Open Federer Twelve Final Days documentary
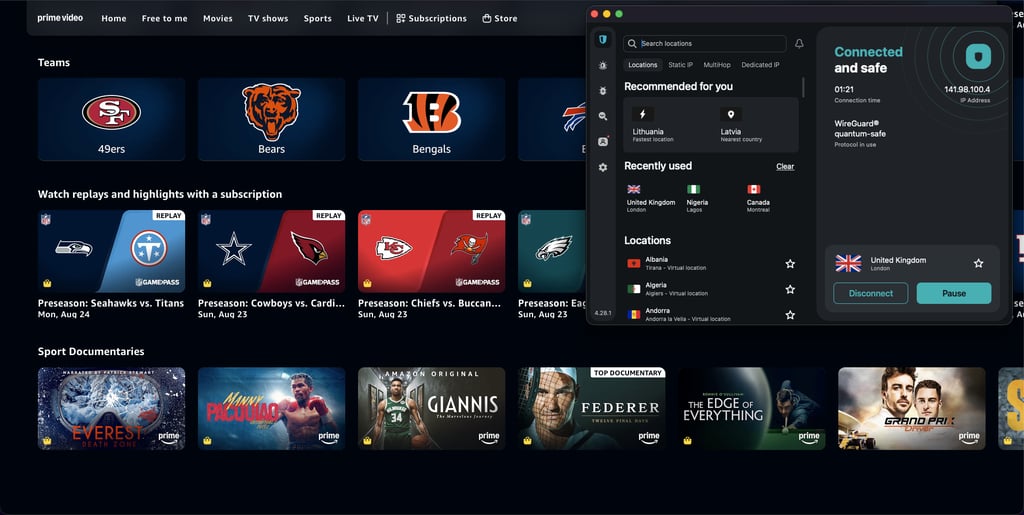The height and width of the screenshot is (515, 1024). coord(592,409)
